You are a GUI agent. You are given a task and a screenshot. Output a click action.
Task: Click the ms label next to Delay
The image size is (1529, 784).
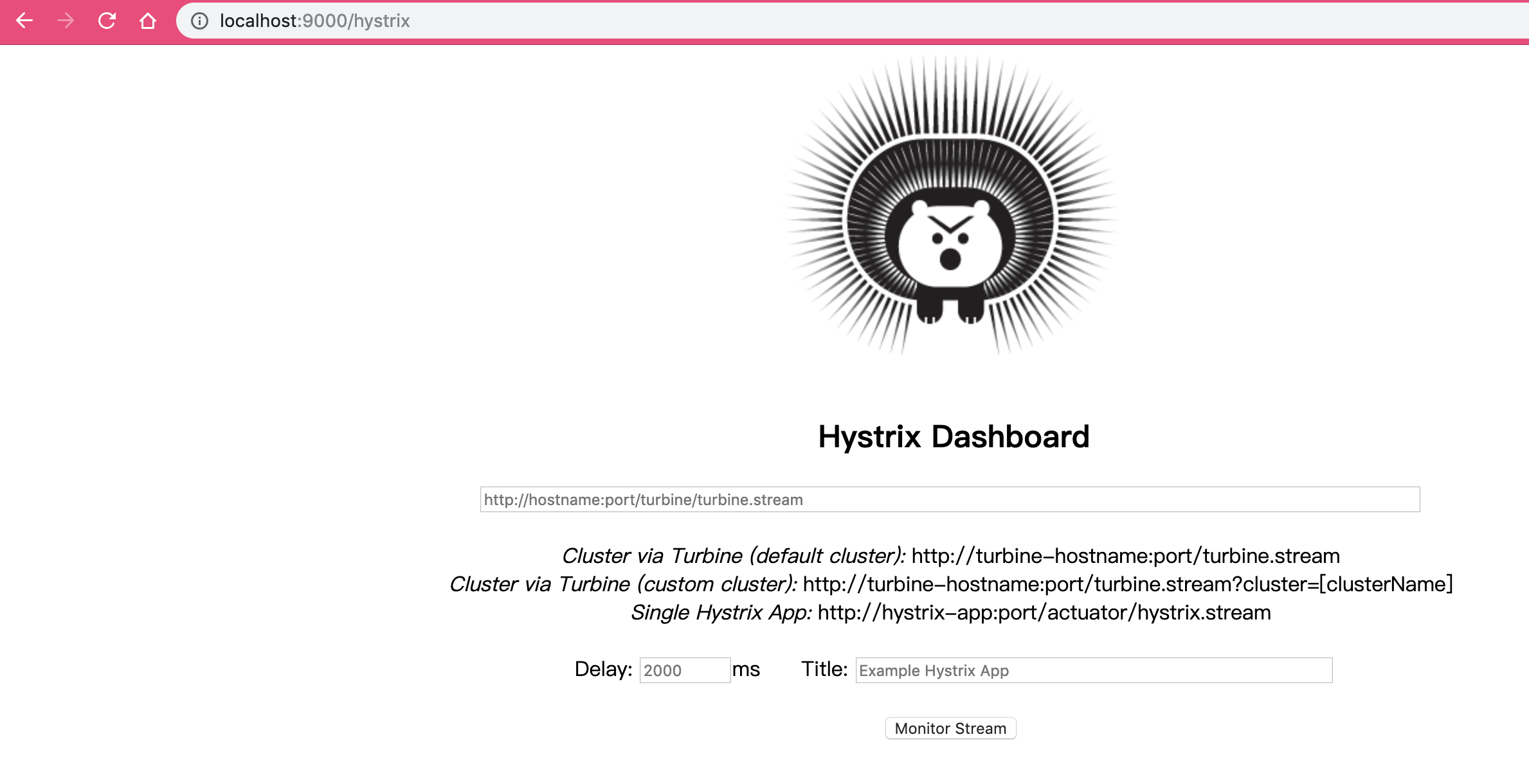pos(747,670)
